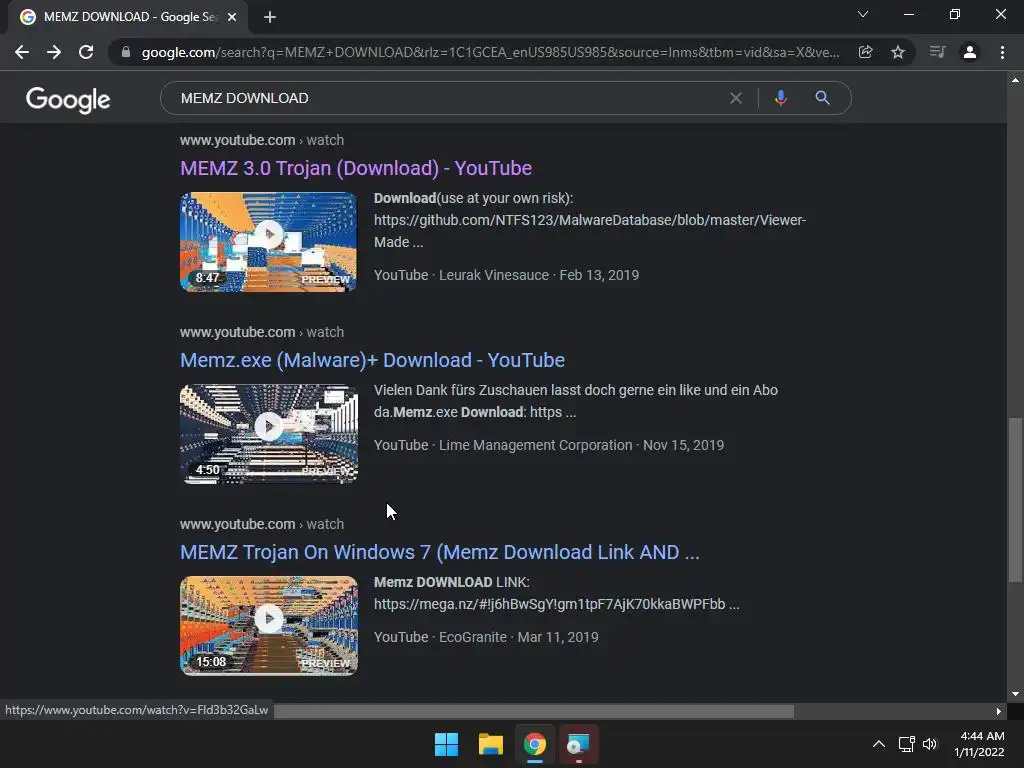Open the tab search chevron
Viewport: 1024px width, 768px height.
point(863,14)
